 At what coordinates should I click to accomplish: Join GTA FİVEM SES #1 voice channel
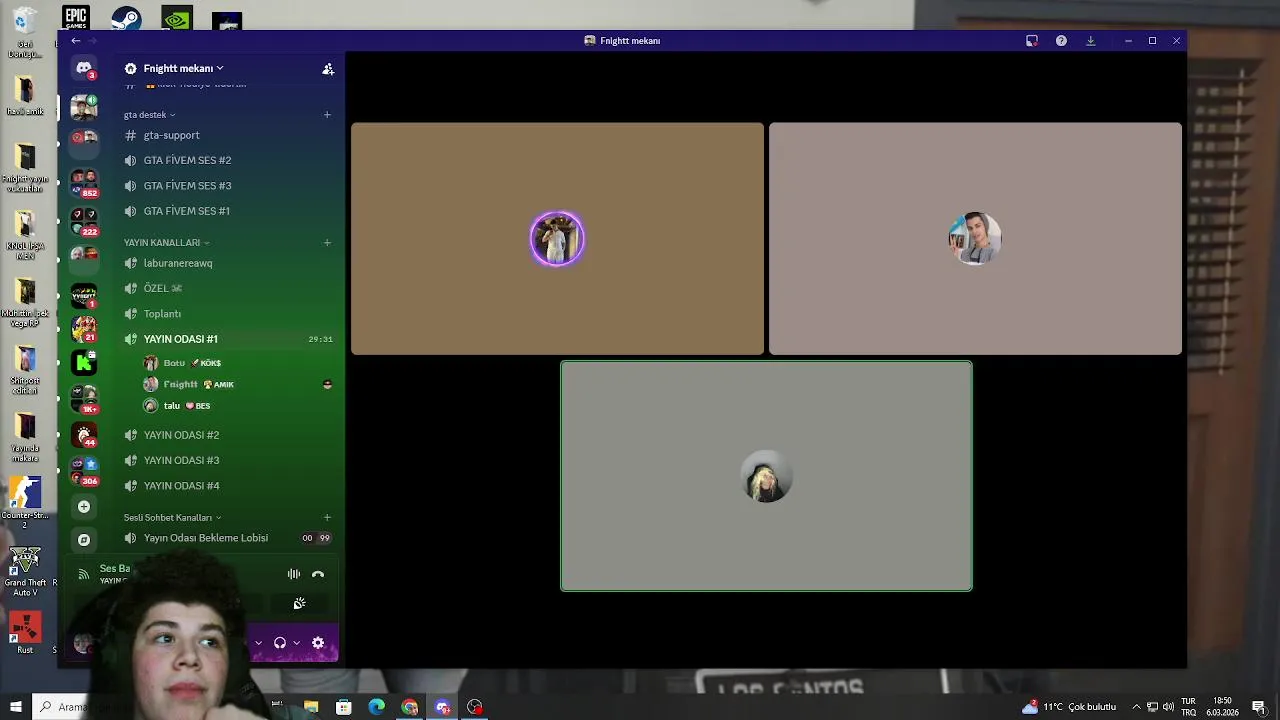(228, 211)
